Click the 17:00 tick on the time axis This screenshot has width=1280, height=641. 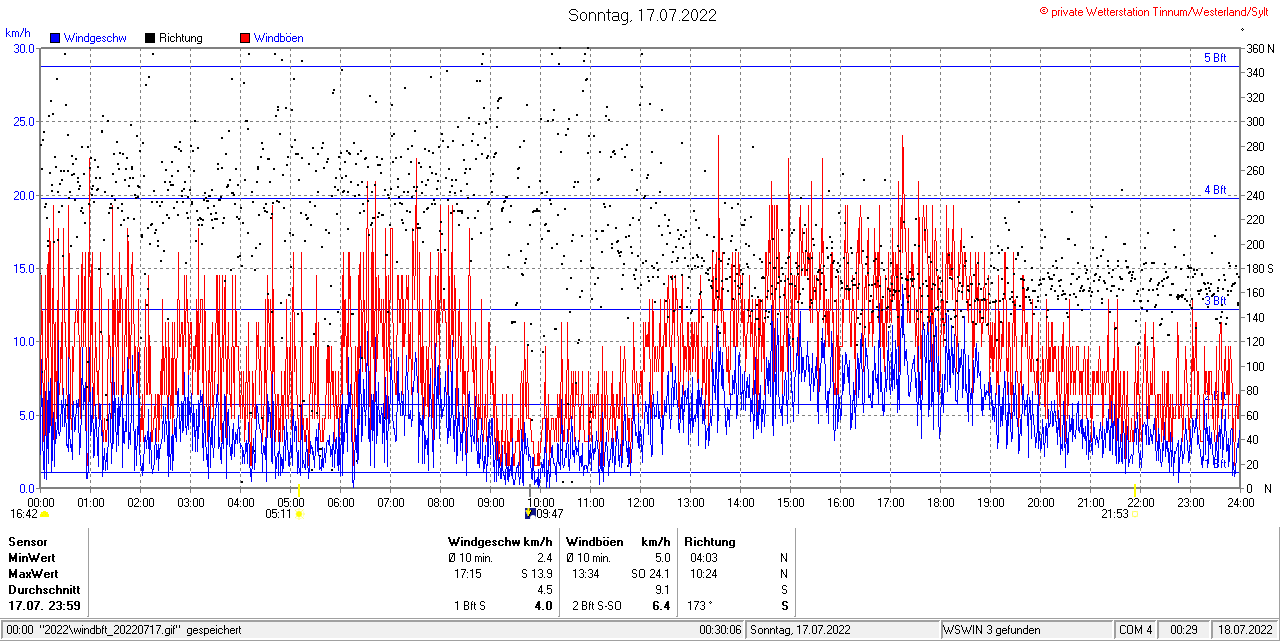click(x=891, y=502)
